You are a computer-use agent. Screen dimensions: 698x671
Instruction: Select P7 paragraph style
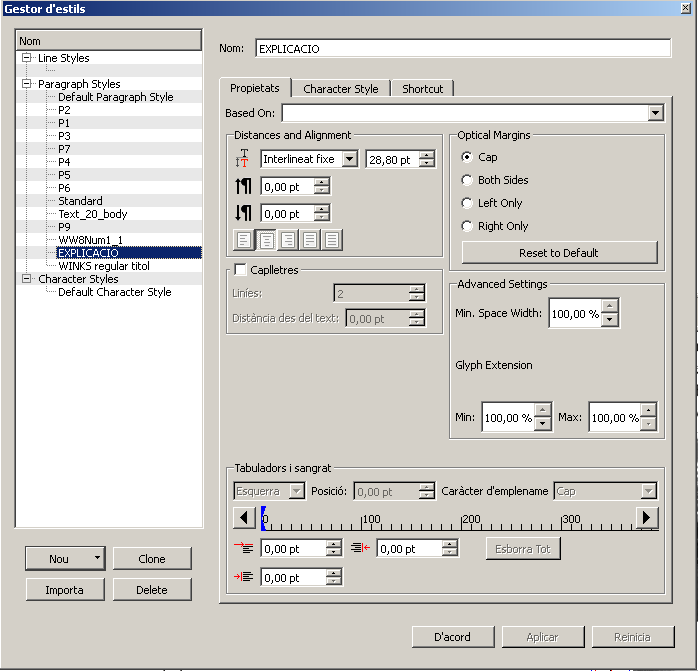coord(64,149)
